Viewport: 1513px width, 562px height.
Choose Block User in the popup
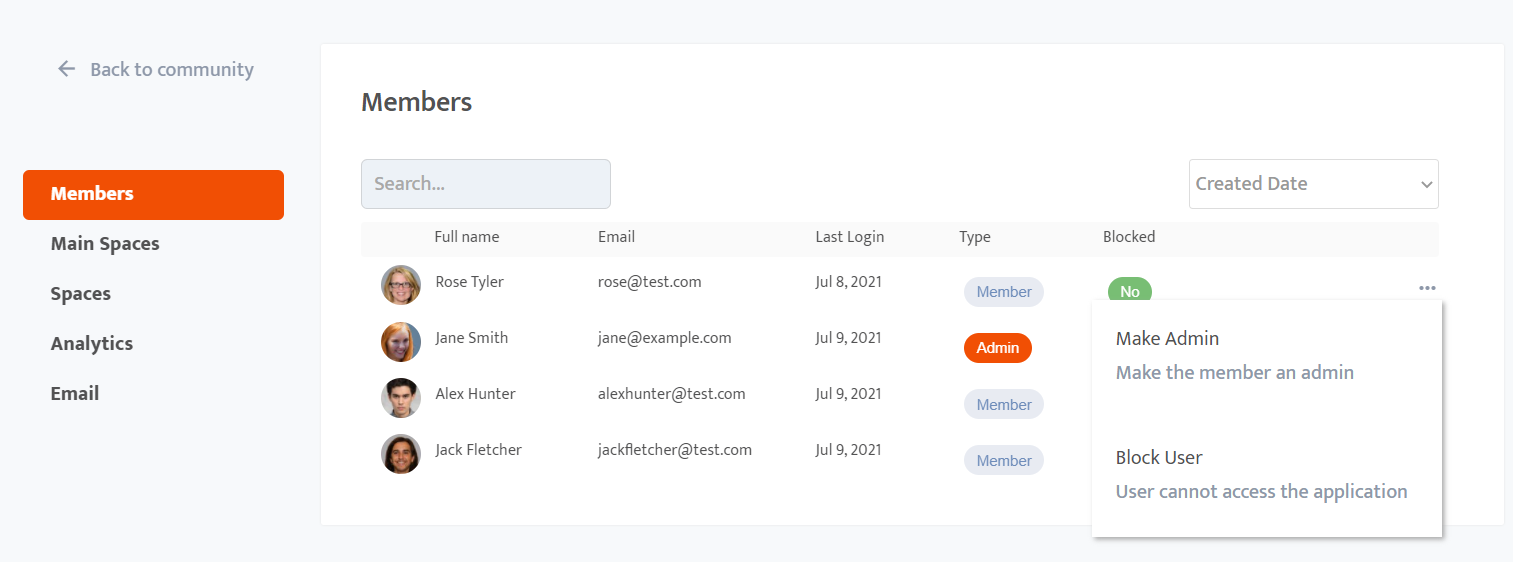(1159, 458)
